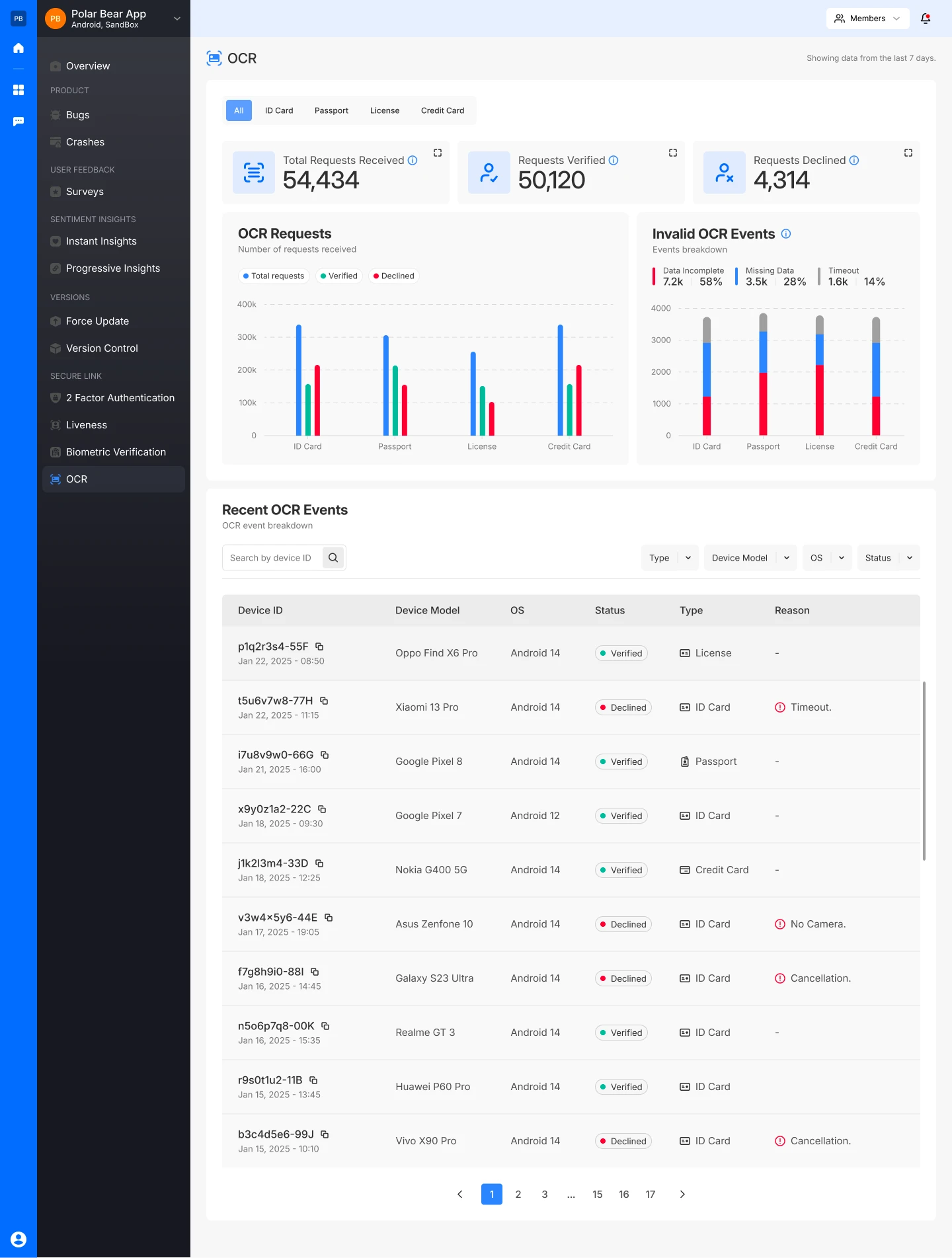
Task: Open Biometric Verification in sidebar
Action: pos(116,452)
